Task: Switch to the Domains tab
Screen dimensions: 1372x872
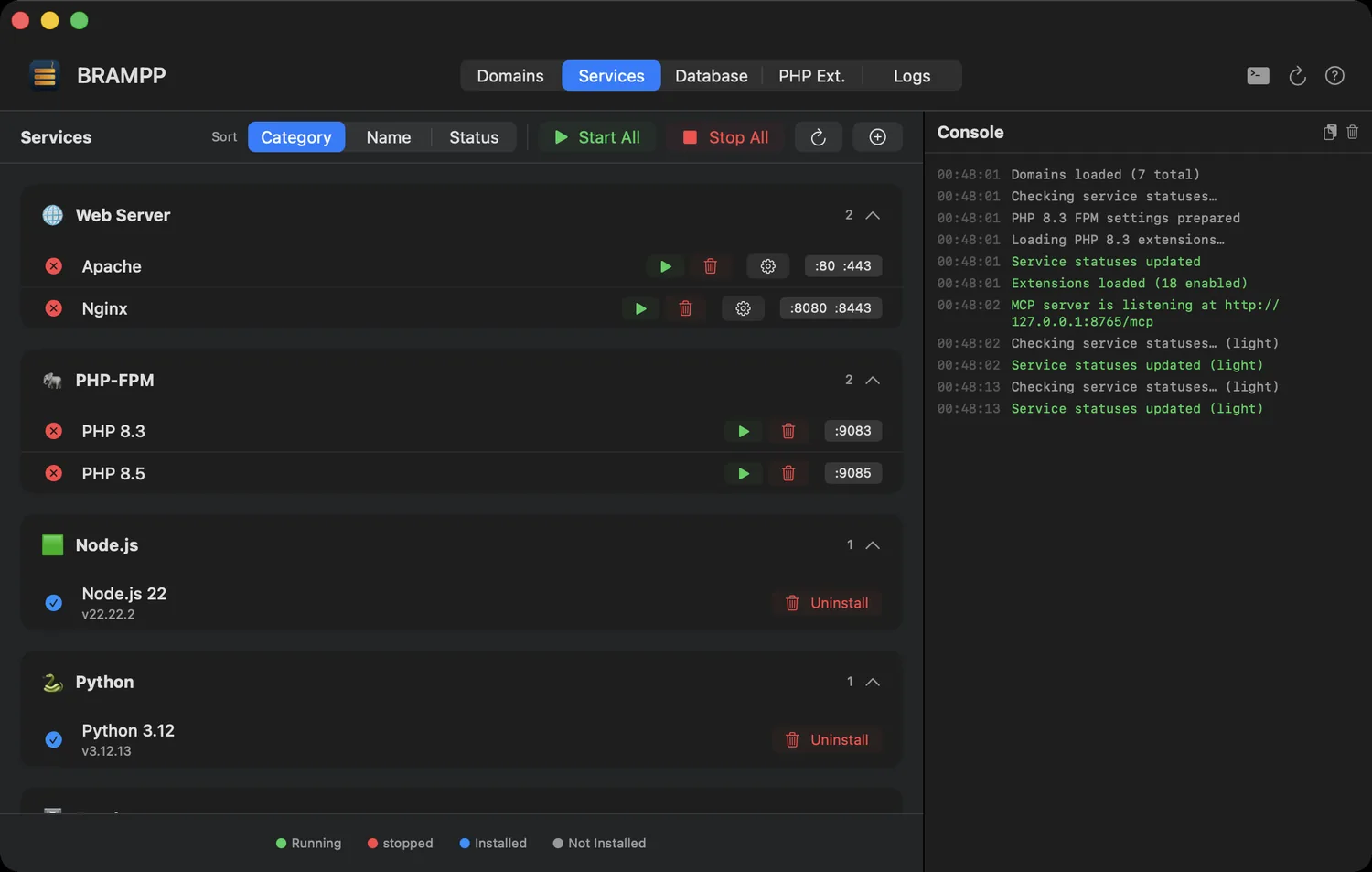Action: (510, 76)
